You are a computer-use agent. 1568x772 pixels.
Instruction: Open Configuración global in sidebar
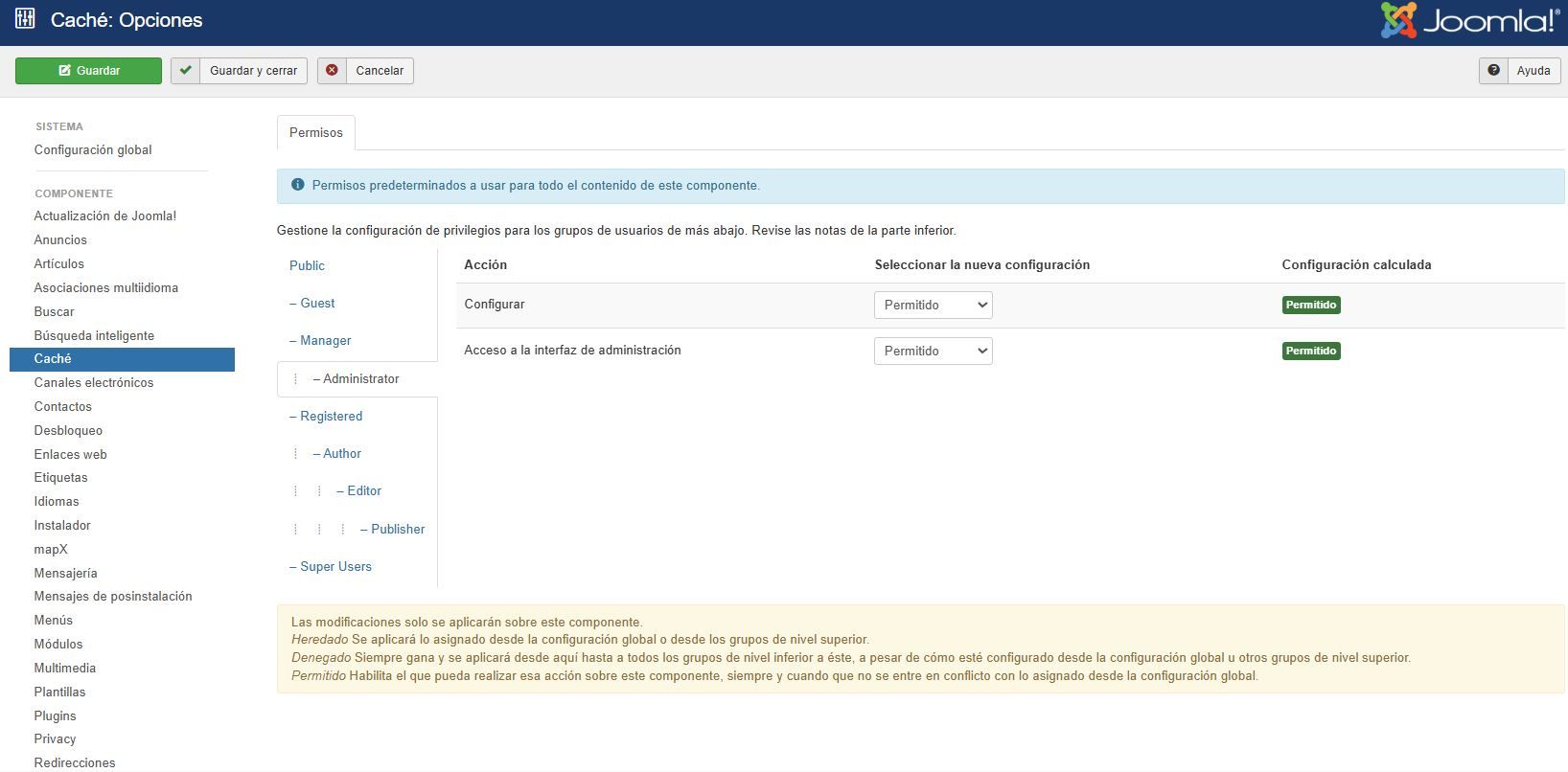(x=93, y=150)
